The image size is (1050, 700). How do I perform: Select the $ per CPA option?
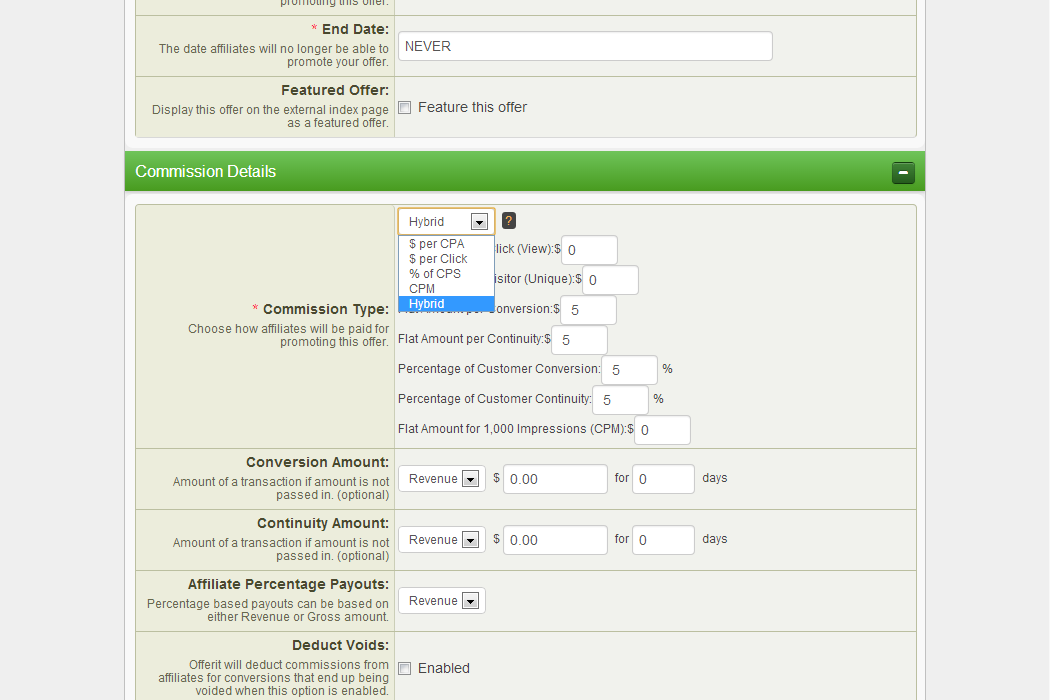(x=437, y=244)
